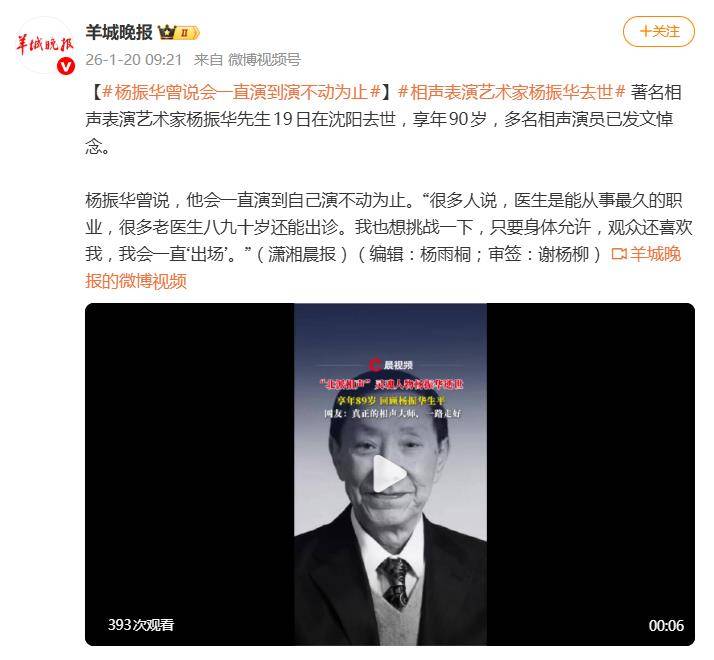The height and width of the screenshot is (660, 714).
Task: Open the 羊城晚报 profile avatar
Action: click(45, 45)
